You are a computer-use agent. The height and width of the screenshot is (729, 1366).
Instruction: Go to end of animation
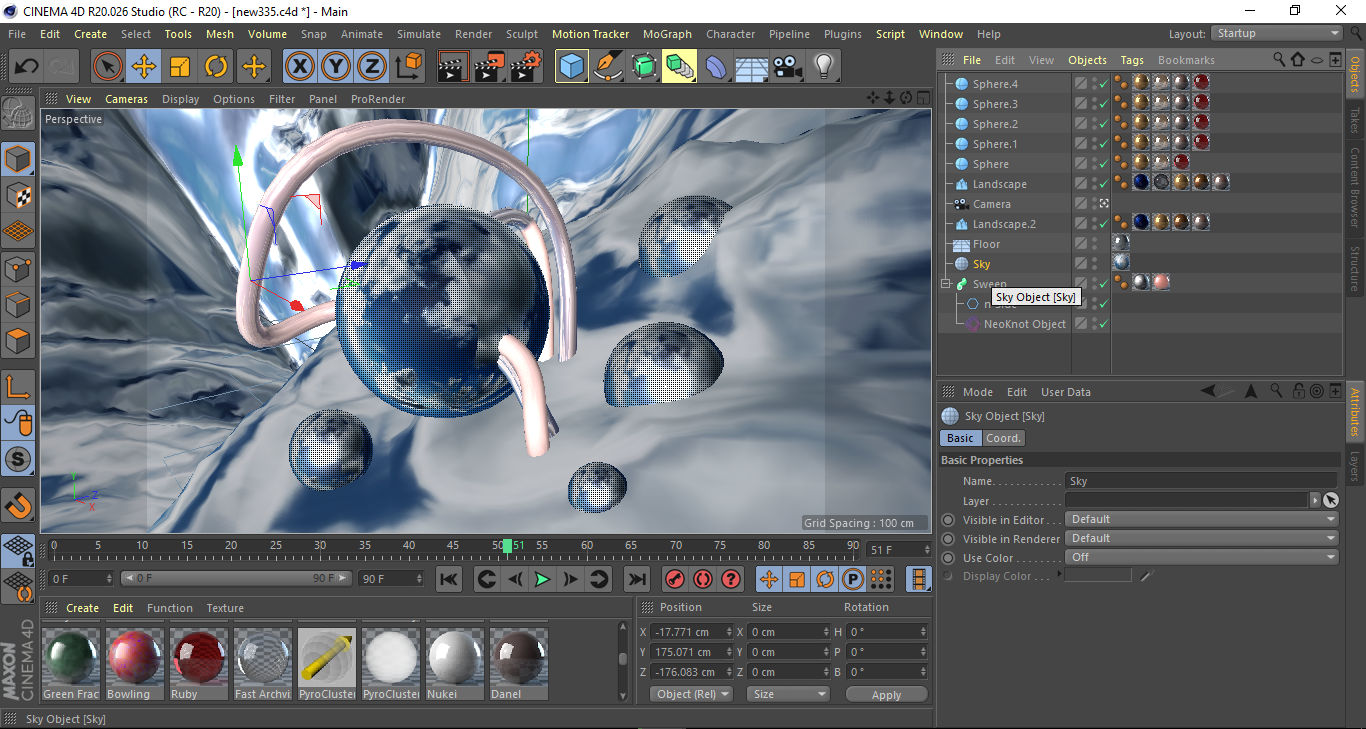pyautogui.click(x=636, y=579)
